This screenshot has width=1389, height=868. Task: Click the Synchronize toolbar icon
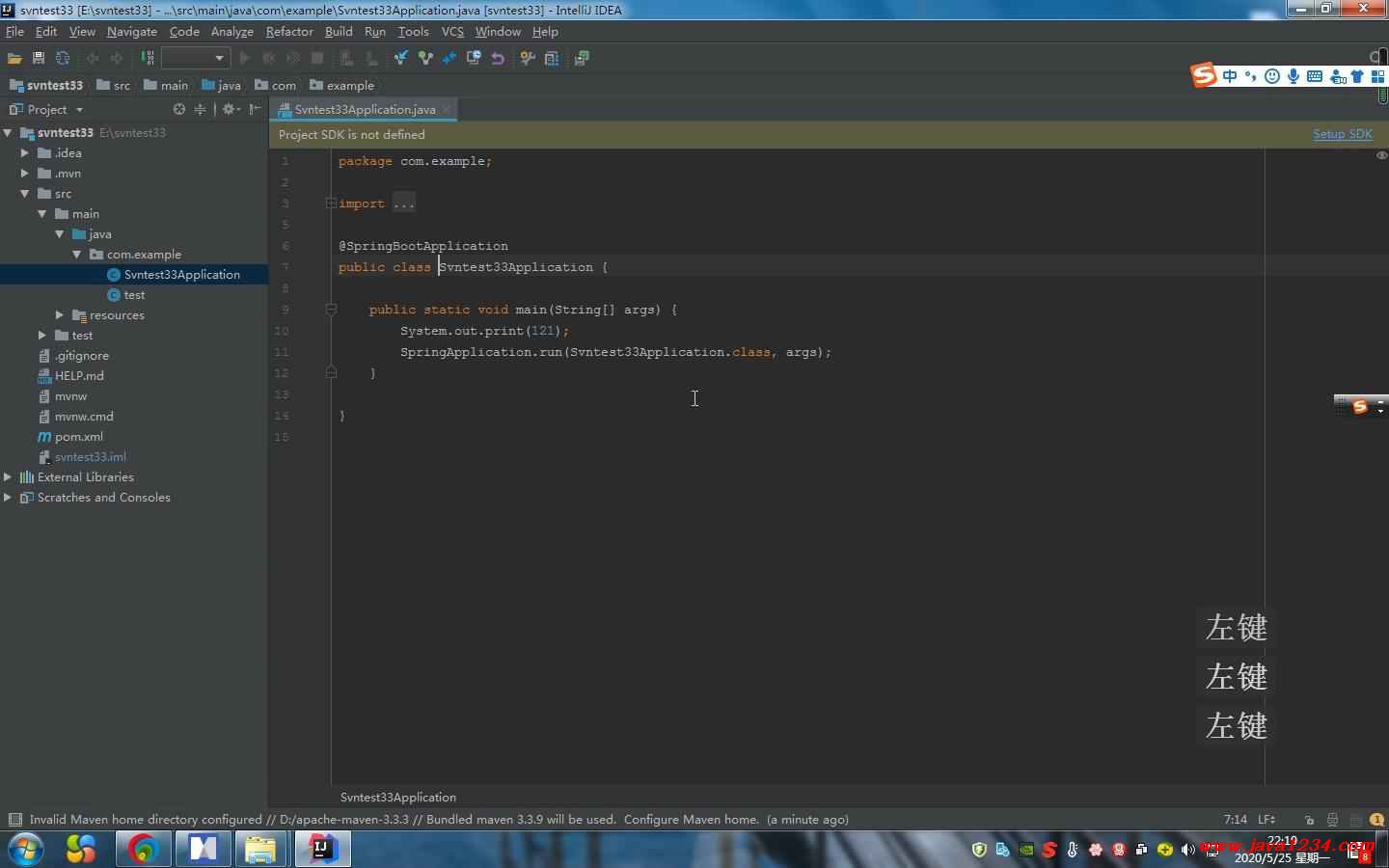[63, 58]
